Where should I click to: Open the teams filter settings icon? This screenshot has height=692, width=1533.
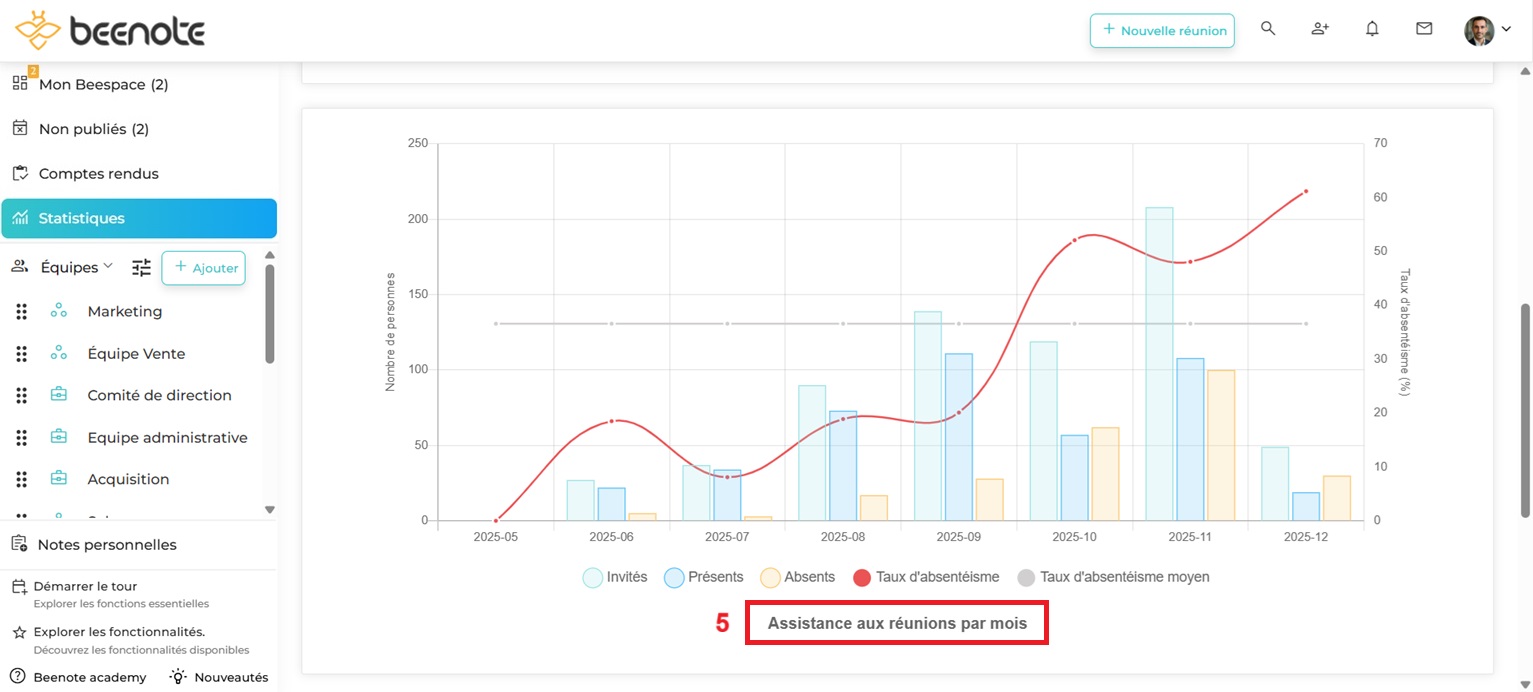141,267
